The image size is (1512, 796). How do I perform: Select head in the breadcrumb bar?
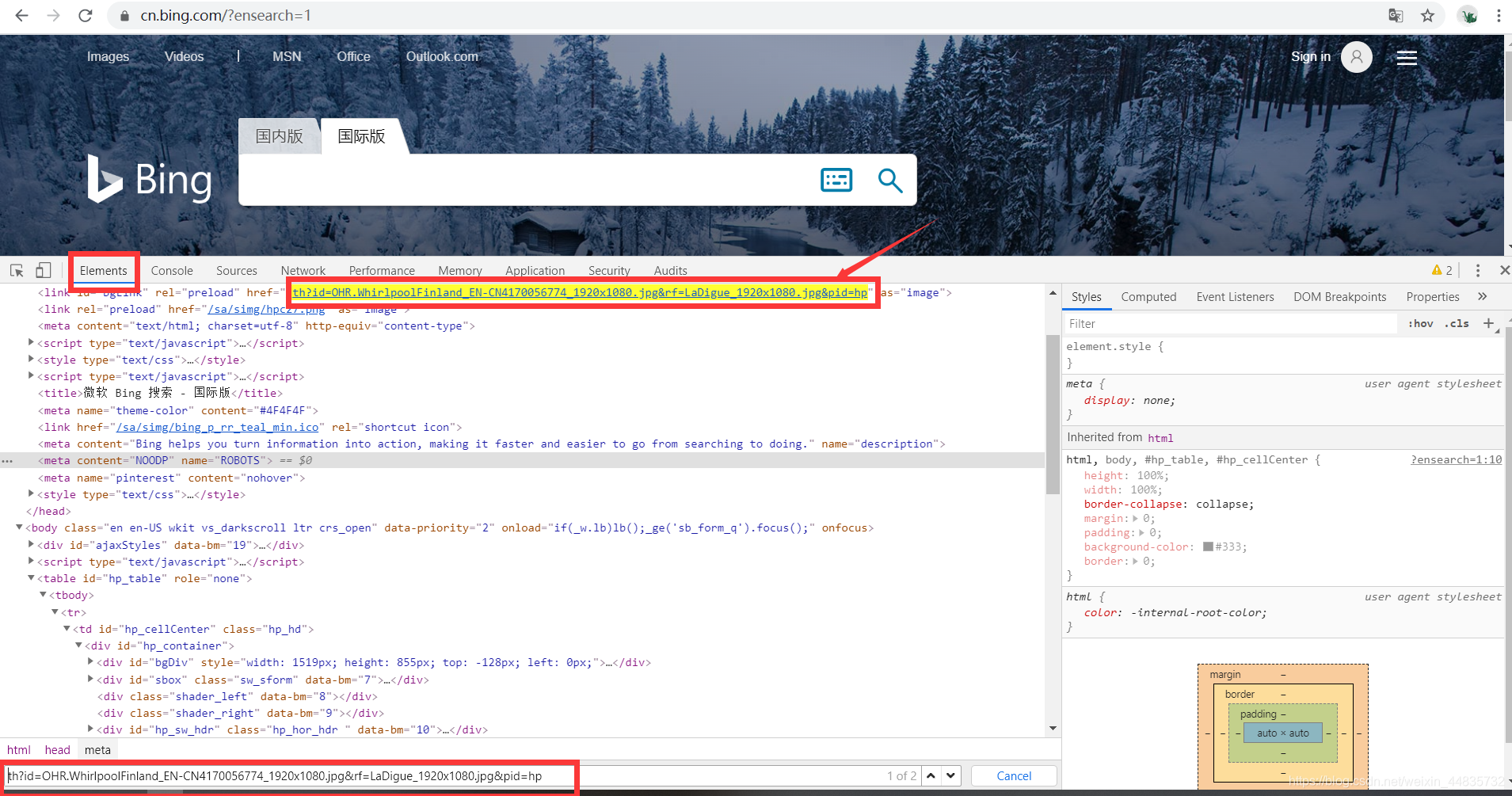pos(57,749)
